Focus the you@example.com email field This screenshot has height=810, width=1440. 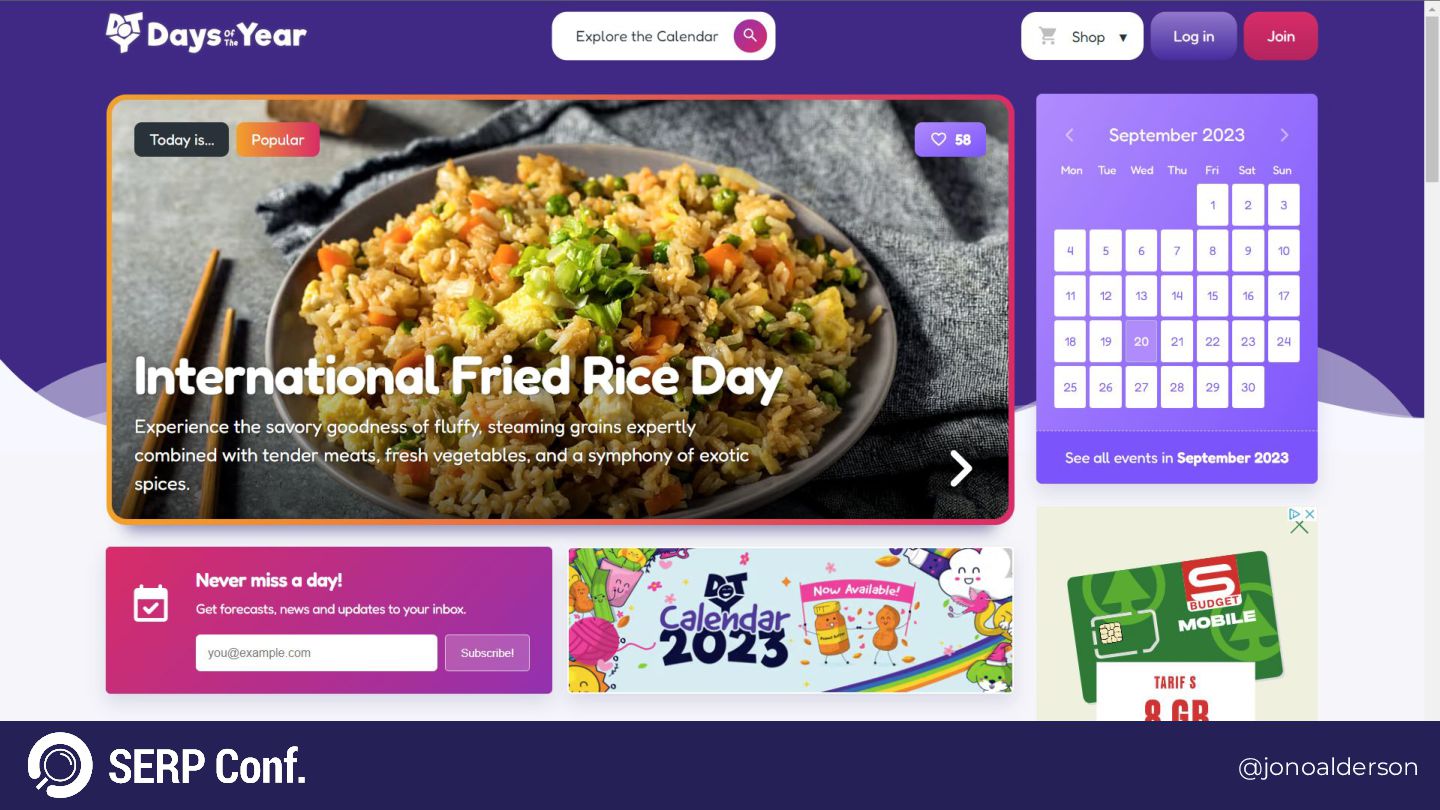tap(316, 653)
